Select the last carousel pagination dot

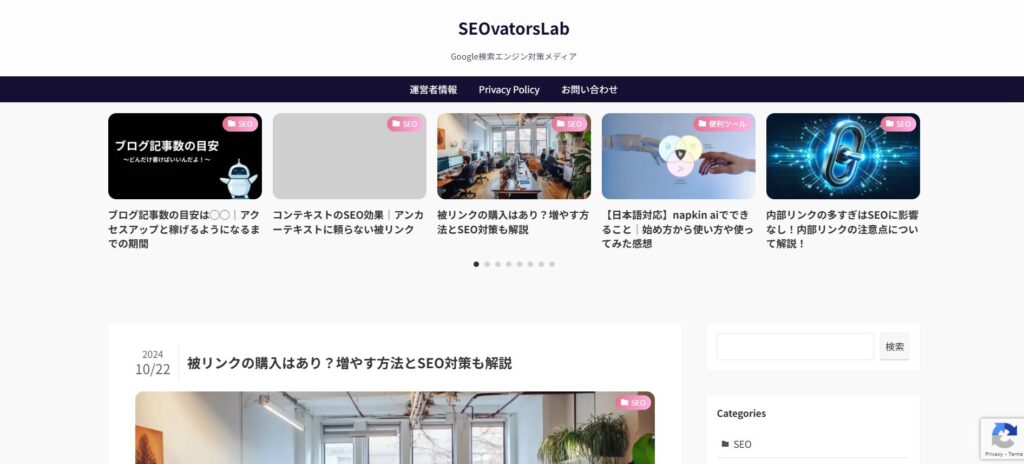pos(552,264)
